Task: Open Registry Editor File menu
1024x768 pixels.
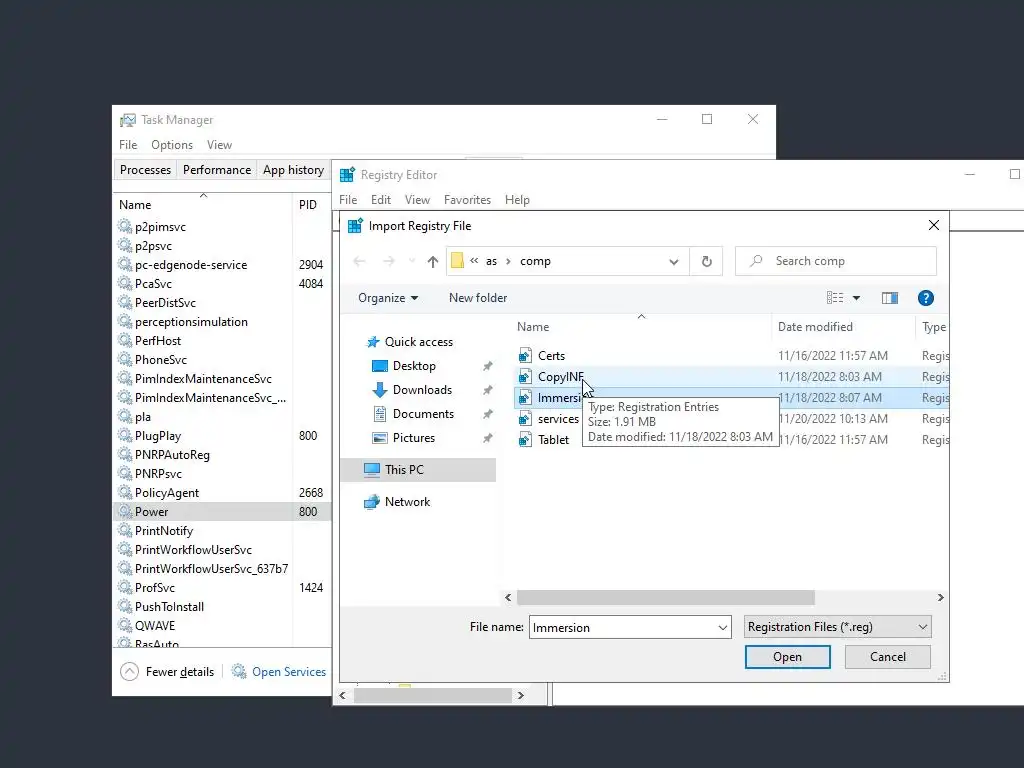Action: coord(348,200)
